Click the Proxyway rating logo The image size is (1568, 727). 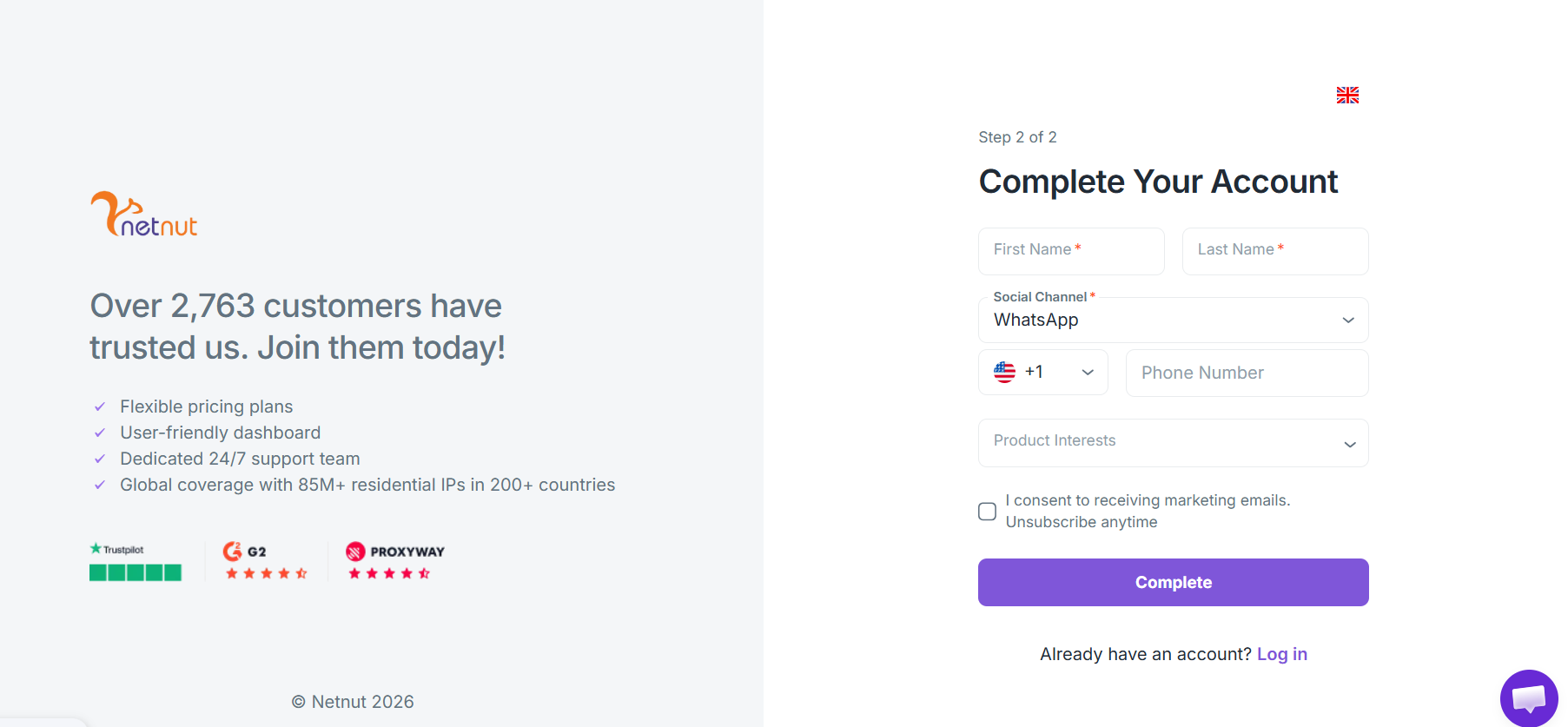pos(395,552)
